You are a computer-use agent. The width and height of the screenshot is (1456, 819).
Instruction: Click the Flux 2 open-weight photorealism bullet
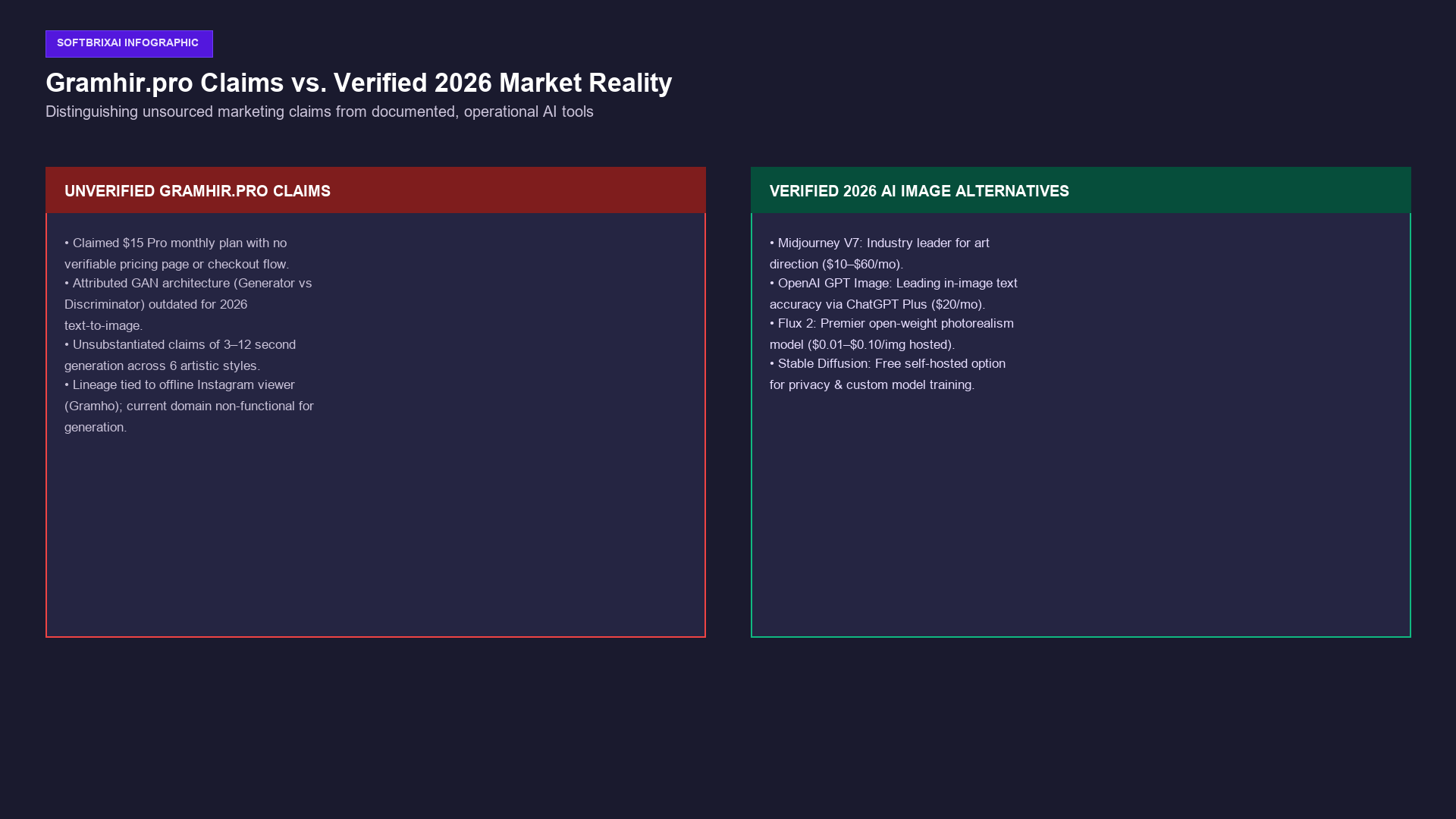[892, 334]
